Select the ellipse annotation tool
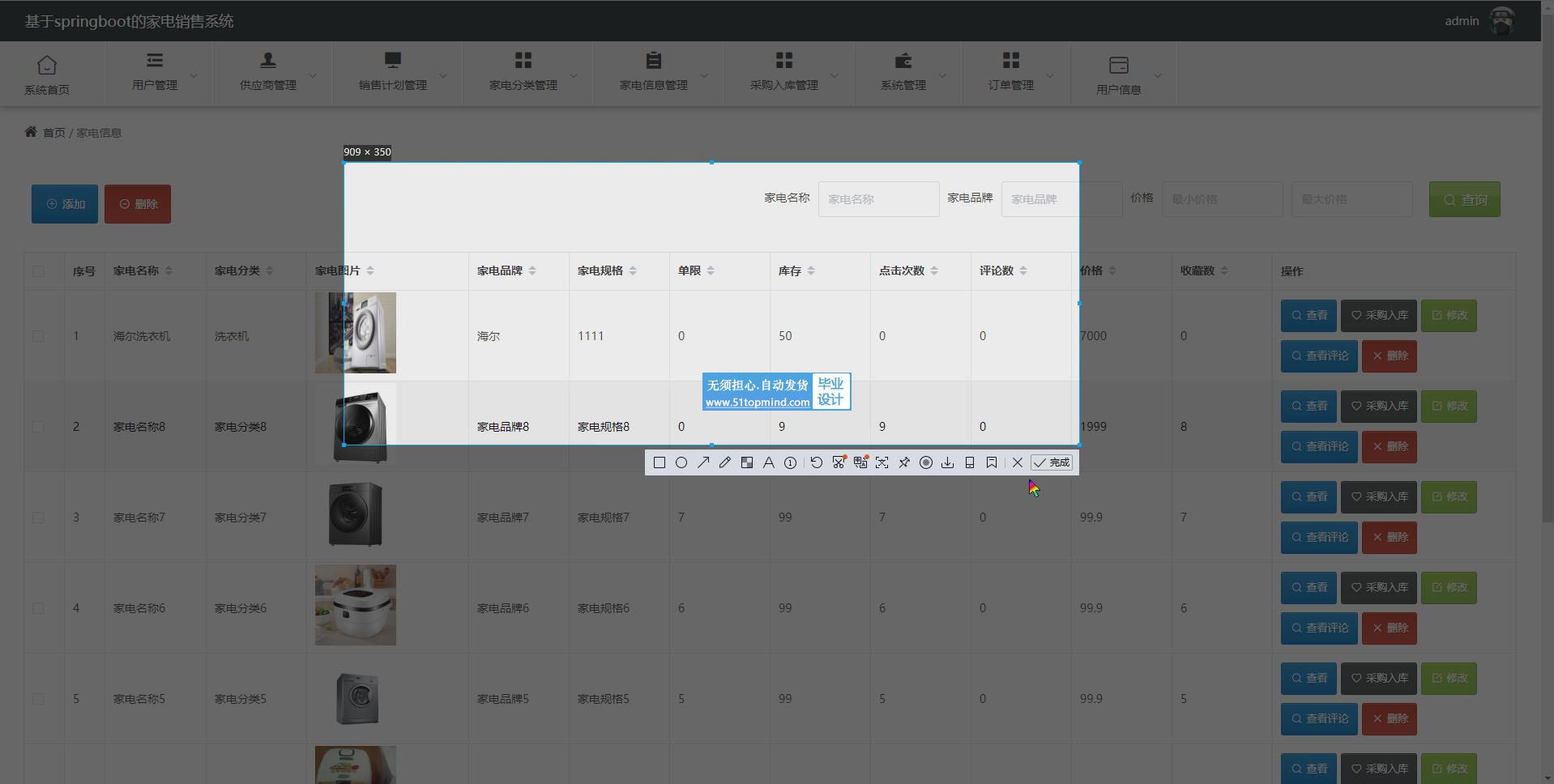This screenshot has height=784, width=1554. [x=681, y=462]
